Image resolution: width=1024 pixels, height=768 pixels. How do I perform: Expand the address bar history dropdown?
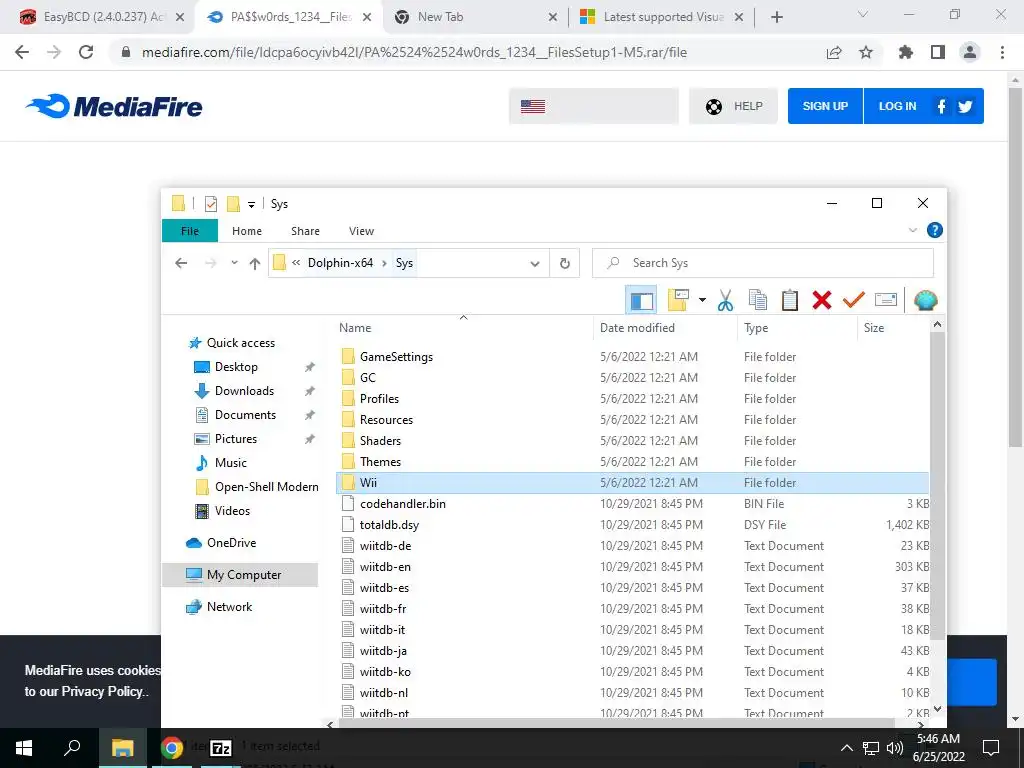coord(535,264)
